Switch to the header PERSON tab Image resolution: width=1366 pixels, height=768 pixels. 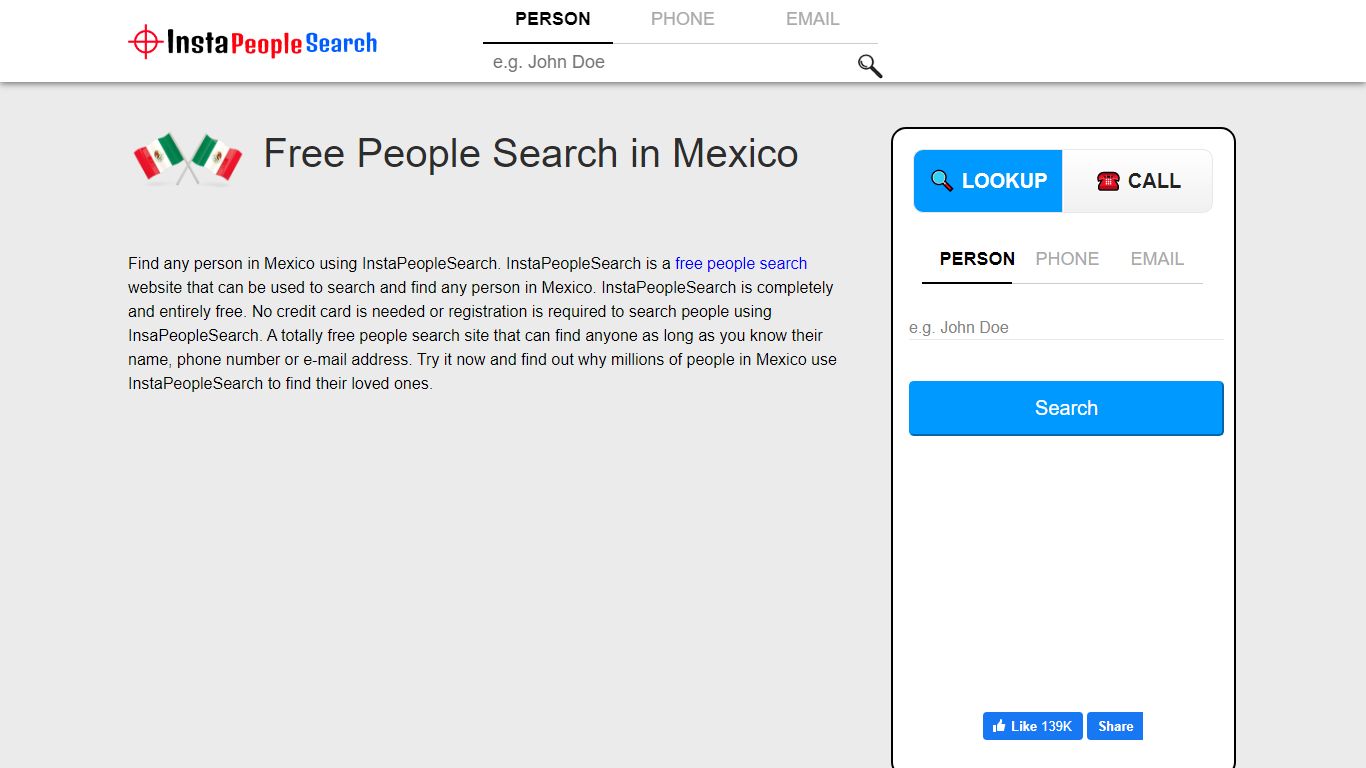pyautogui.click(x=552, y=19)
